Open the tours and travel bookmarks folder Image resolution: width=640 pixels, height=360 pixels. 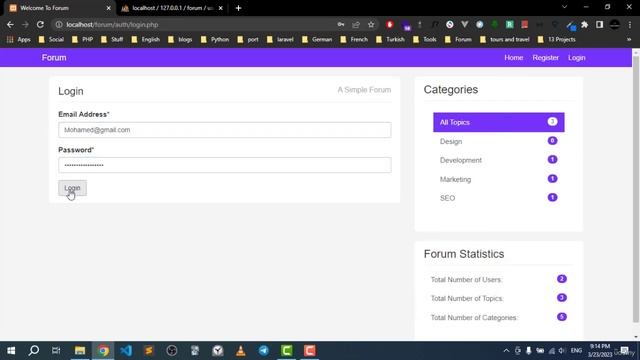[504, 40]
